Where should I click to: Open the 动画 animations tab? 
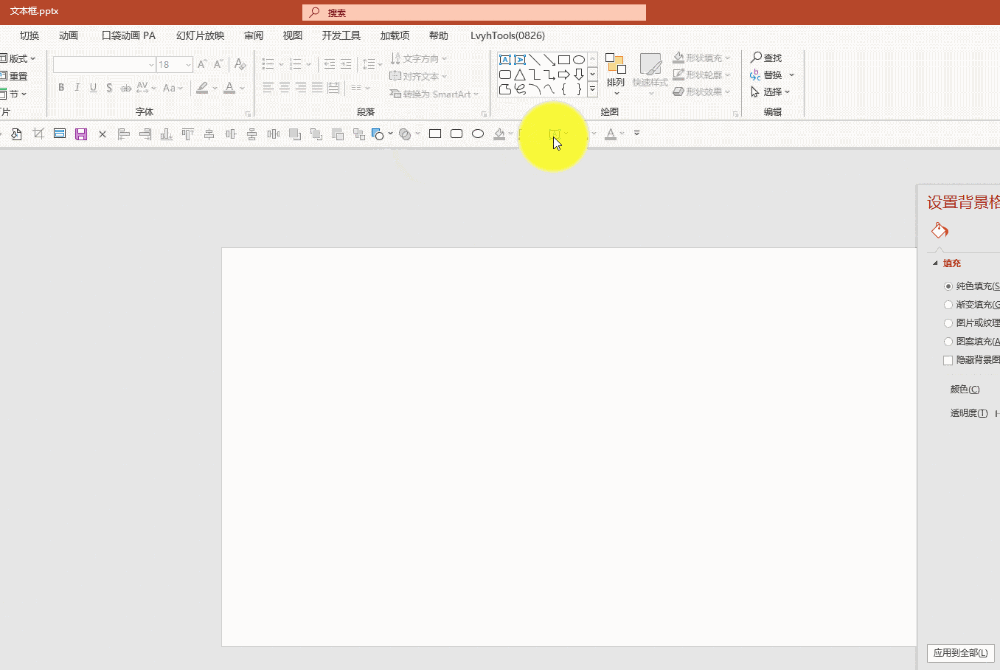pyautogui.click(x=68, y=36)
